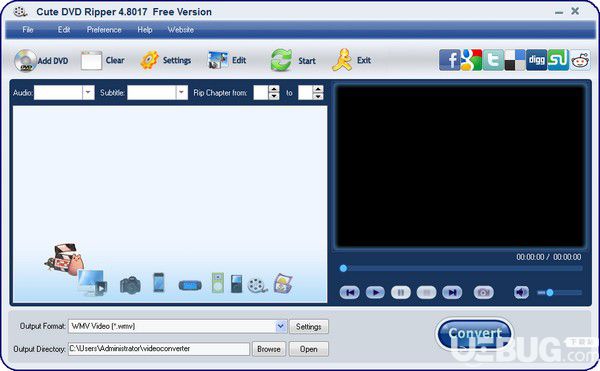Open the Website menu
The width and height of the screenshot is (600, 371).
[180, 29]
